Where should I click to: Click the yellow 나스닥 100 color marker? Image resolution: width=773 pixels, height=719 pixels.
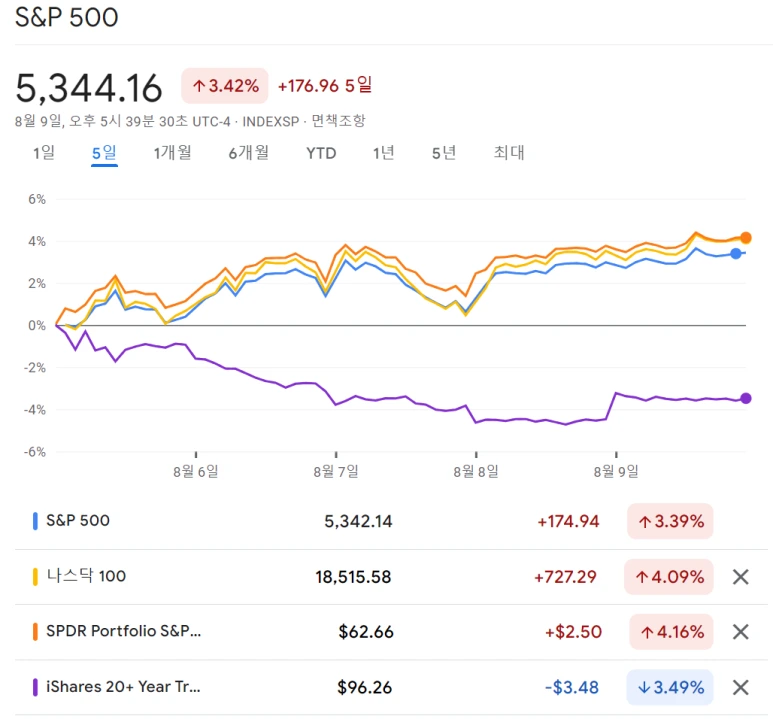(x=35, y=576)
